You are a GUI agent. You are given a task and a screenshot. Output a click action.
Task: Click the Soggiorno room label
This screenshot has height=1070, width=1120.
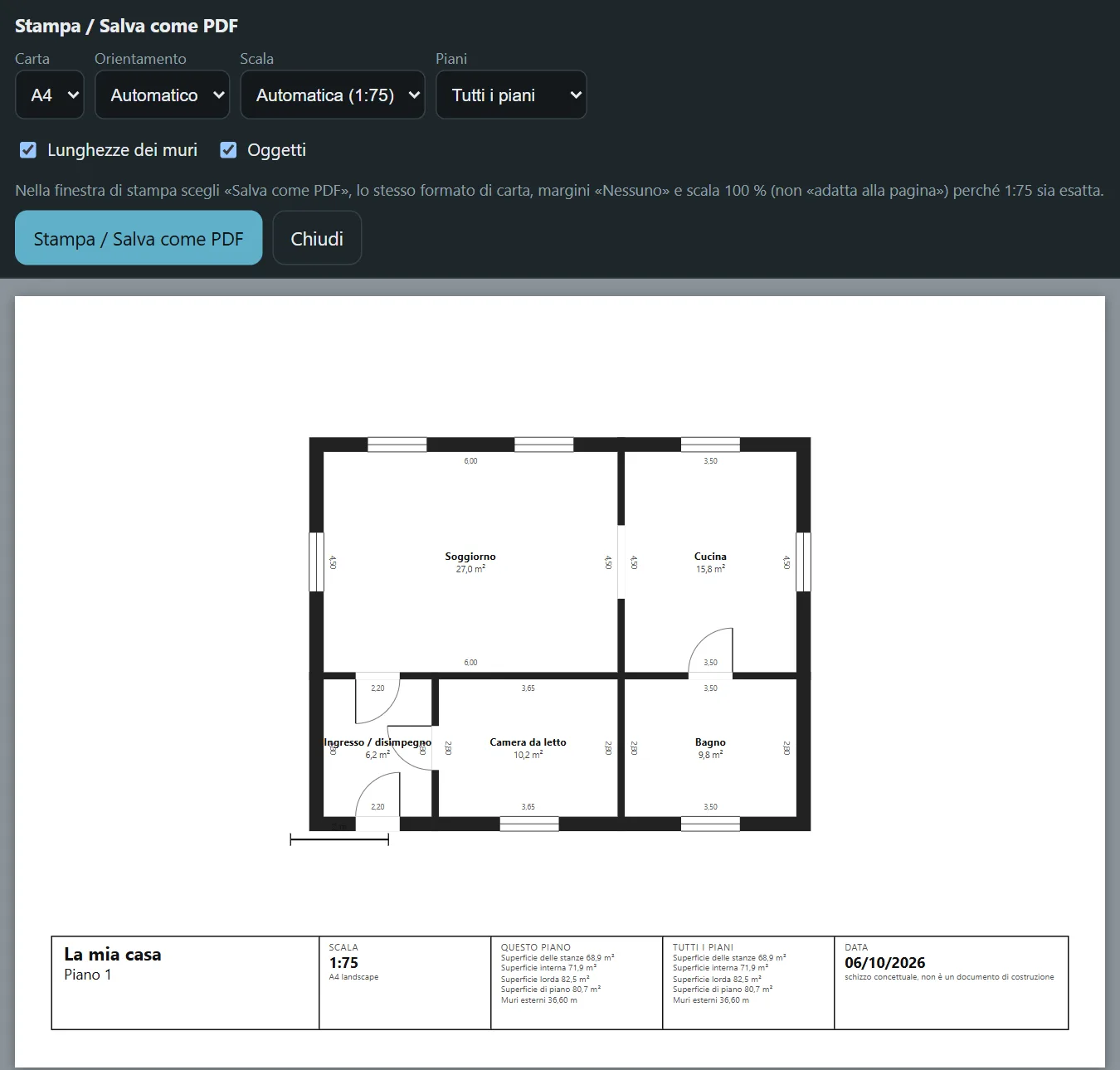pyautogui.click(x=470, y=557)
